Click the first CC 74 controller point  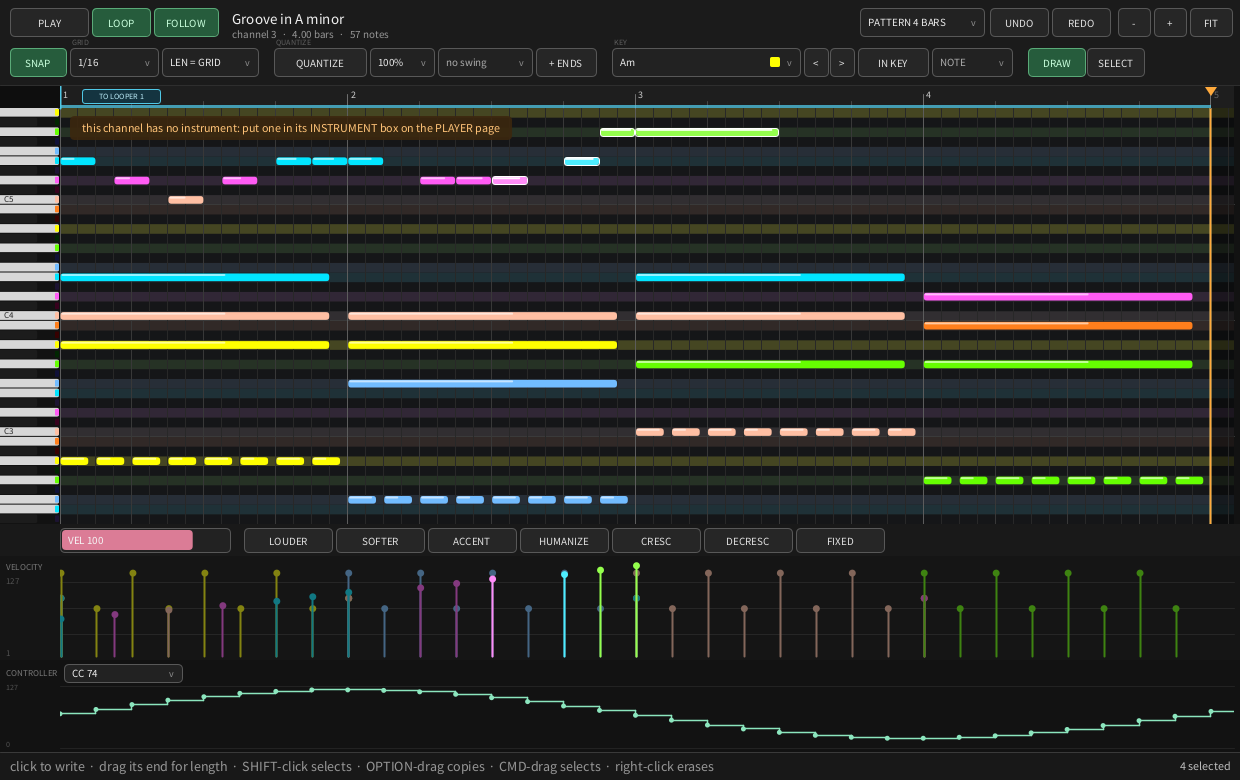(60, 714)
